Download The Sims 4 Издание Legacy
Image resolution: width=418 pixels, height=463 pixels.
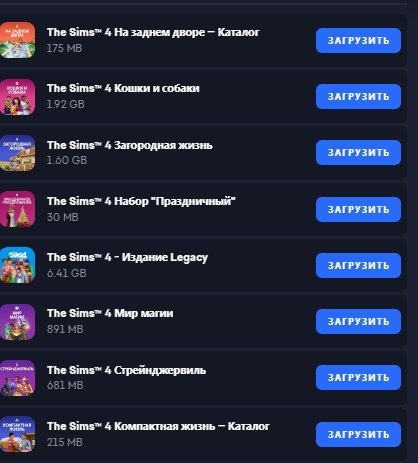[x=358, y=265]
